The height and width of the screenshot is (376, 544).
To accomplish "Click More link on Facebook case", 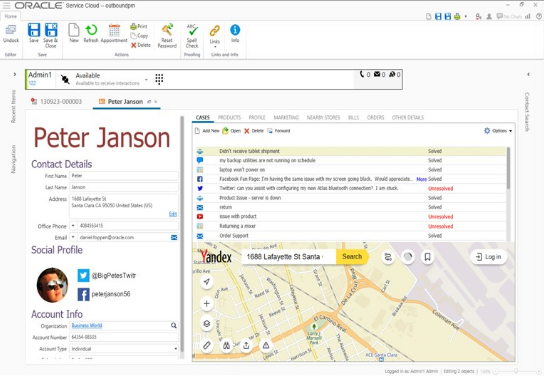I will 421,179.
